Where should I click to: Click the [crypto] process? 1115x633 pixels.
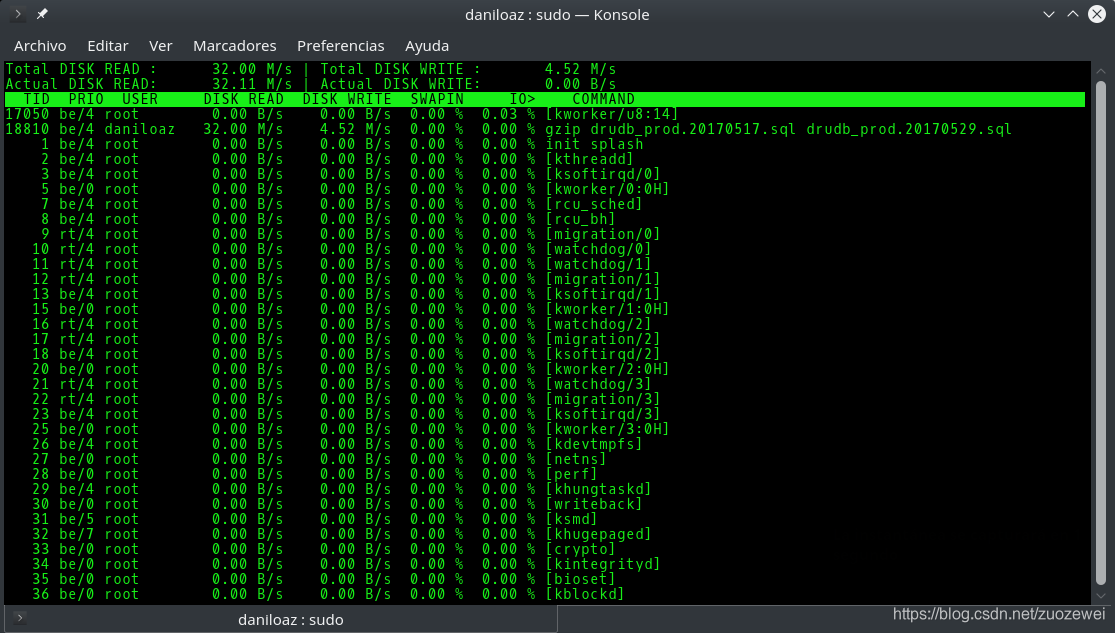(x=580, y=548)
